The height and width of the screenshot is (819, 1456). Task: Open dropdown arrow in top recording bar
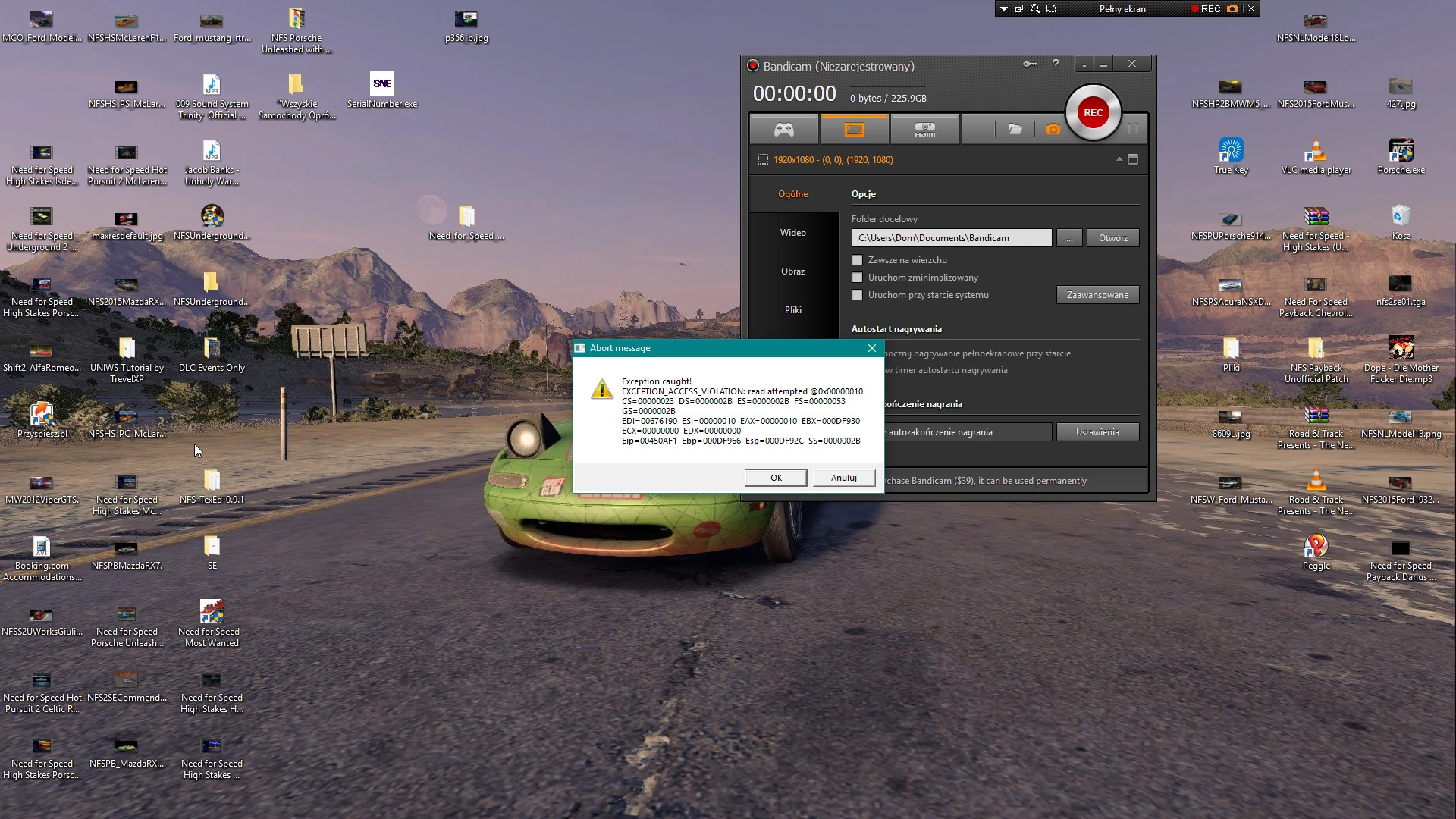[x=1004, y=9]
